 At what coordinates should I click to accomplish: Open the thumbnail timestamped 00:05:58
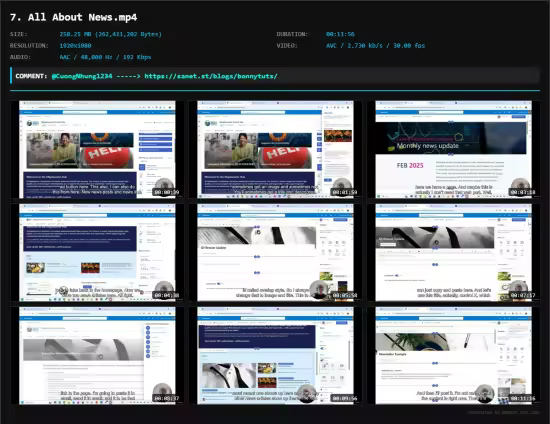275,253
